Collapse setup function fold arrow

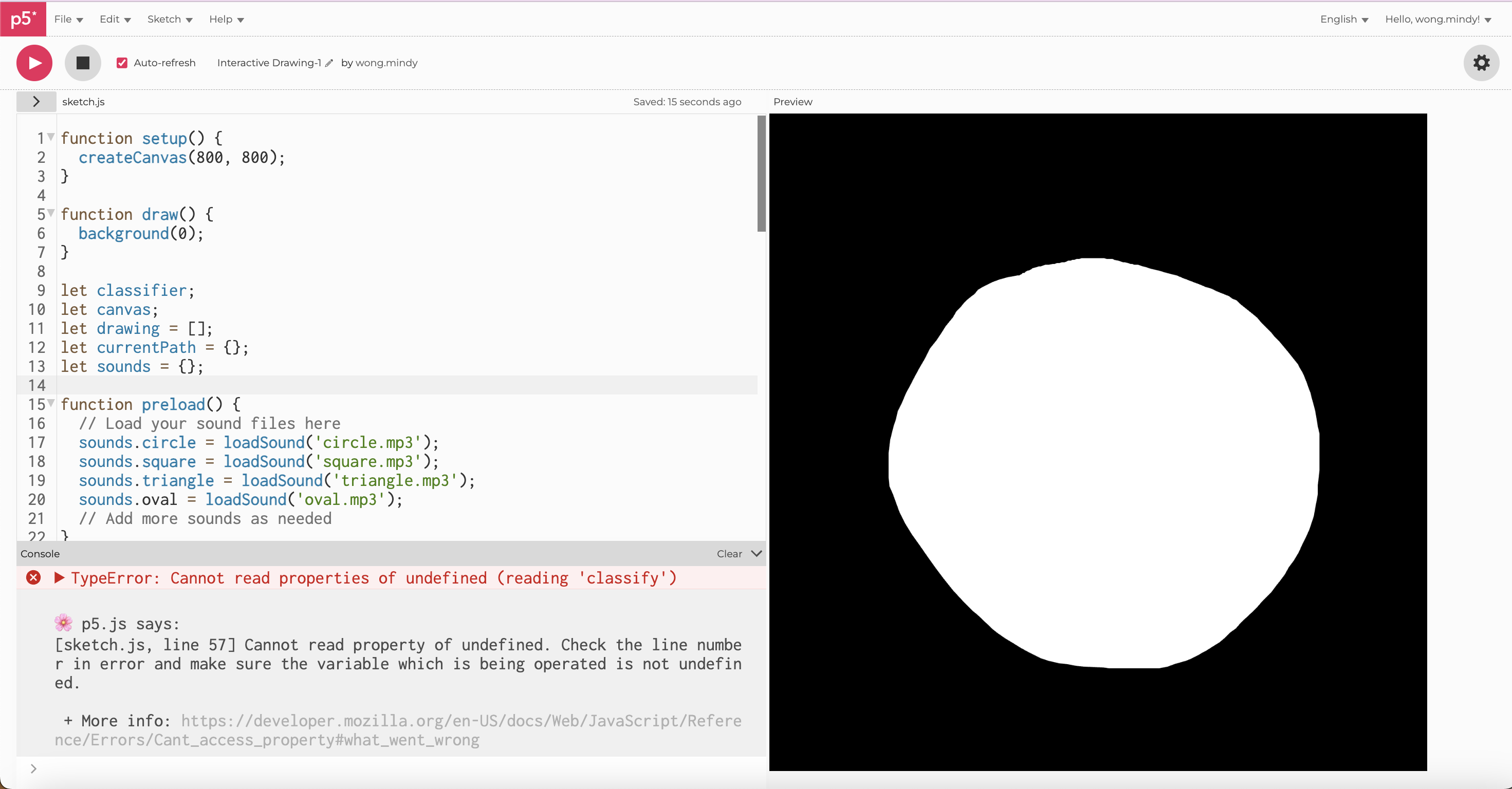51,137
